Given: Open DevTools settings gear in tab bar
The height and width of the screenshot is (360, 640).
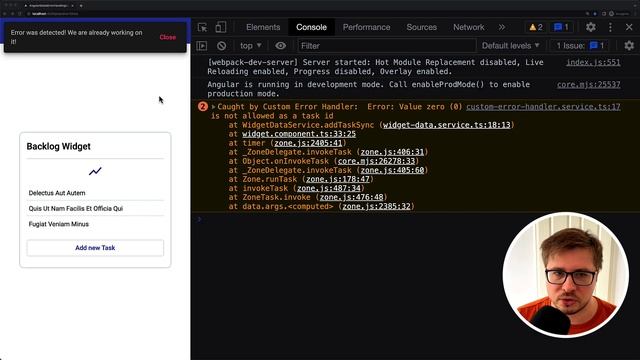Looking at the screenshot, I should pyautogui.click(x=591, y=27).
